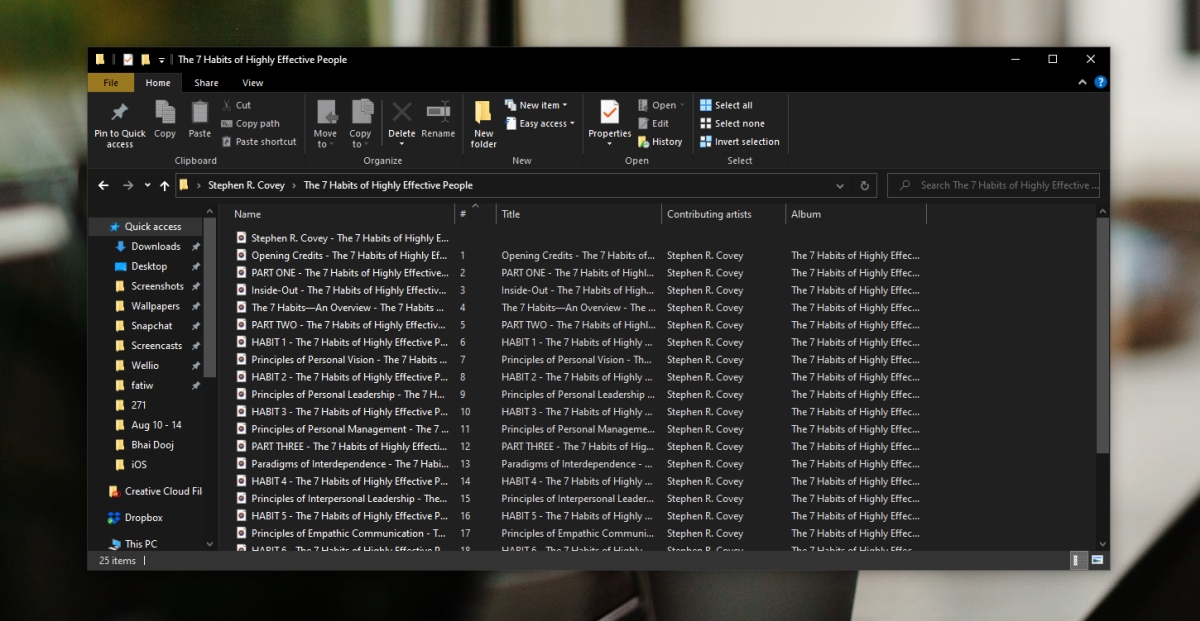The width and height of the screenshot is (1200, 621).
Task: Open Wellio folder in sidebar
Action: pos(145,366)
